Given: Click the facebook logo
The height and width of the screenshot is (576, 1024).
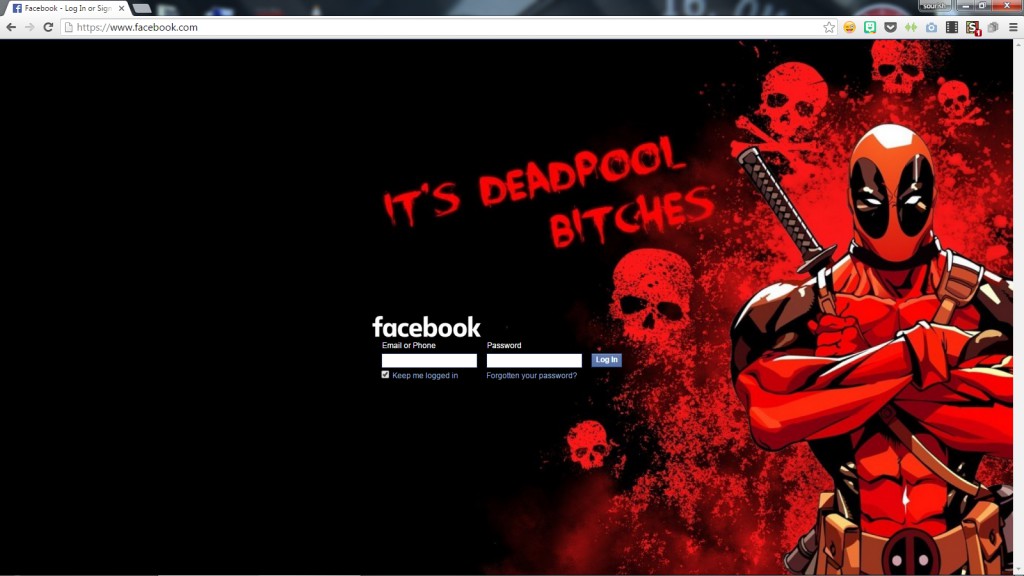Looking at the screenshot, I should point(426,327).
